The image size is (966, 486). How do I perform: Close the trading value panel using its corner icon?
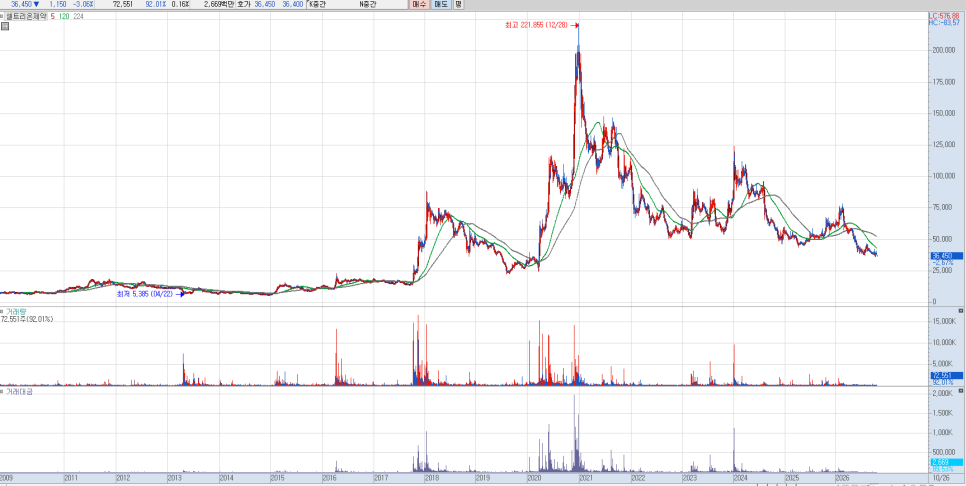tap(960, 391)
